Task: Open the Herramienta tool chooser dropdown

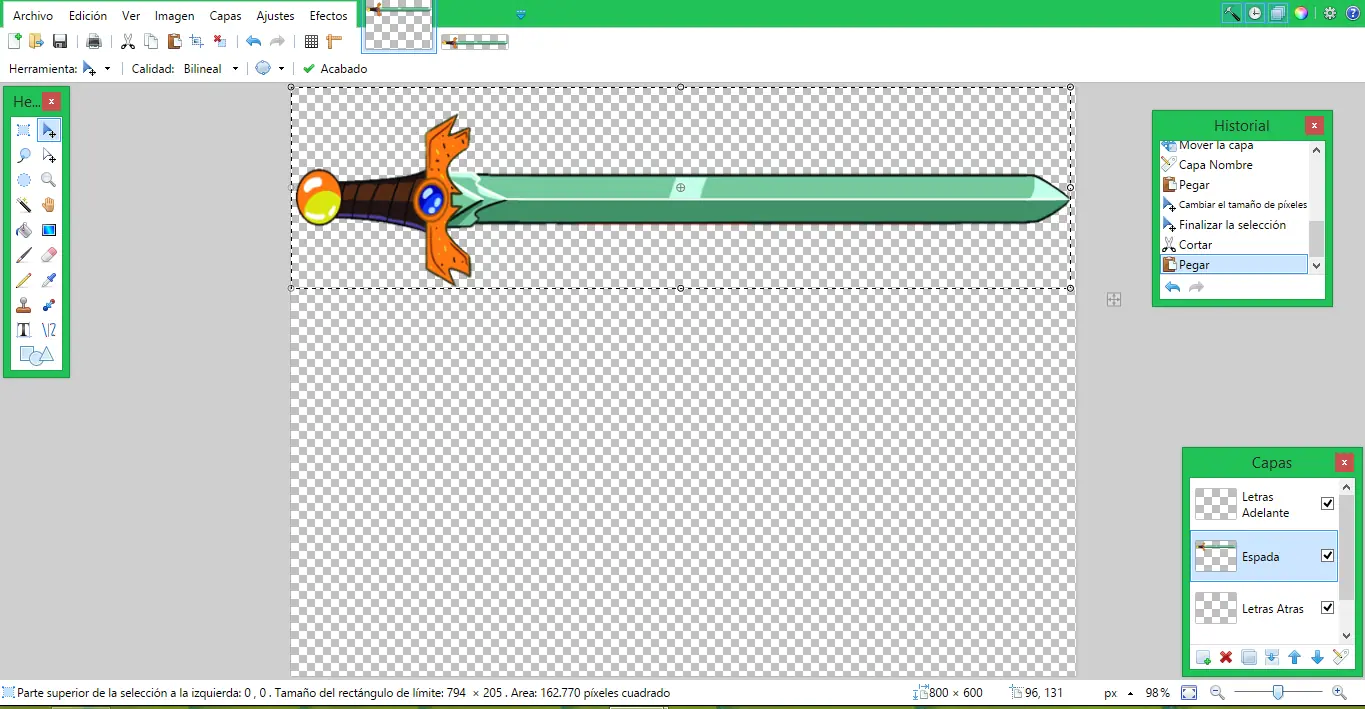Action: click(97, 69)
